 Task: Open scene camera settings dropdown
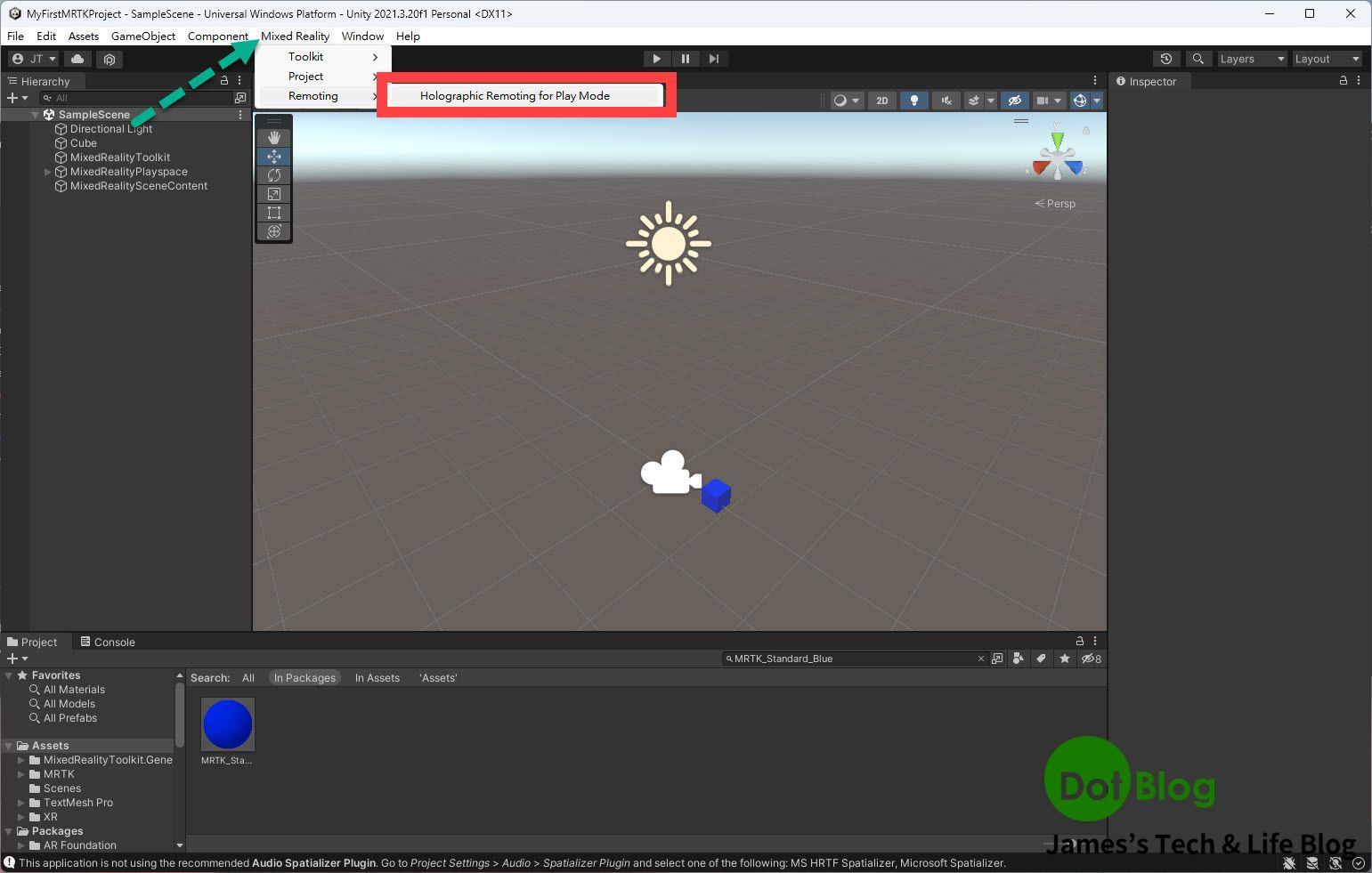(x=1050, y=101)
